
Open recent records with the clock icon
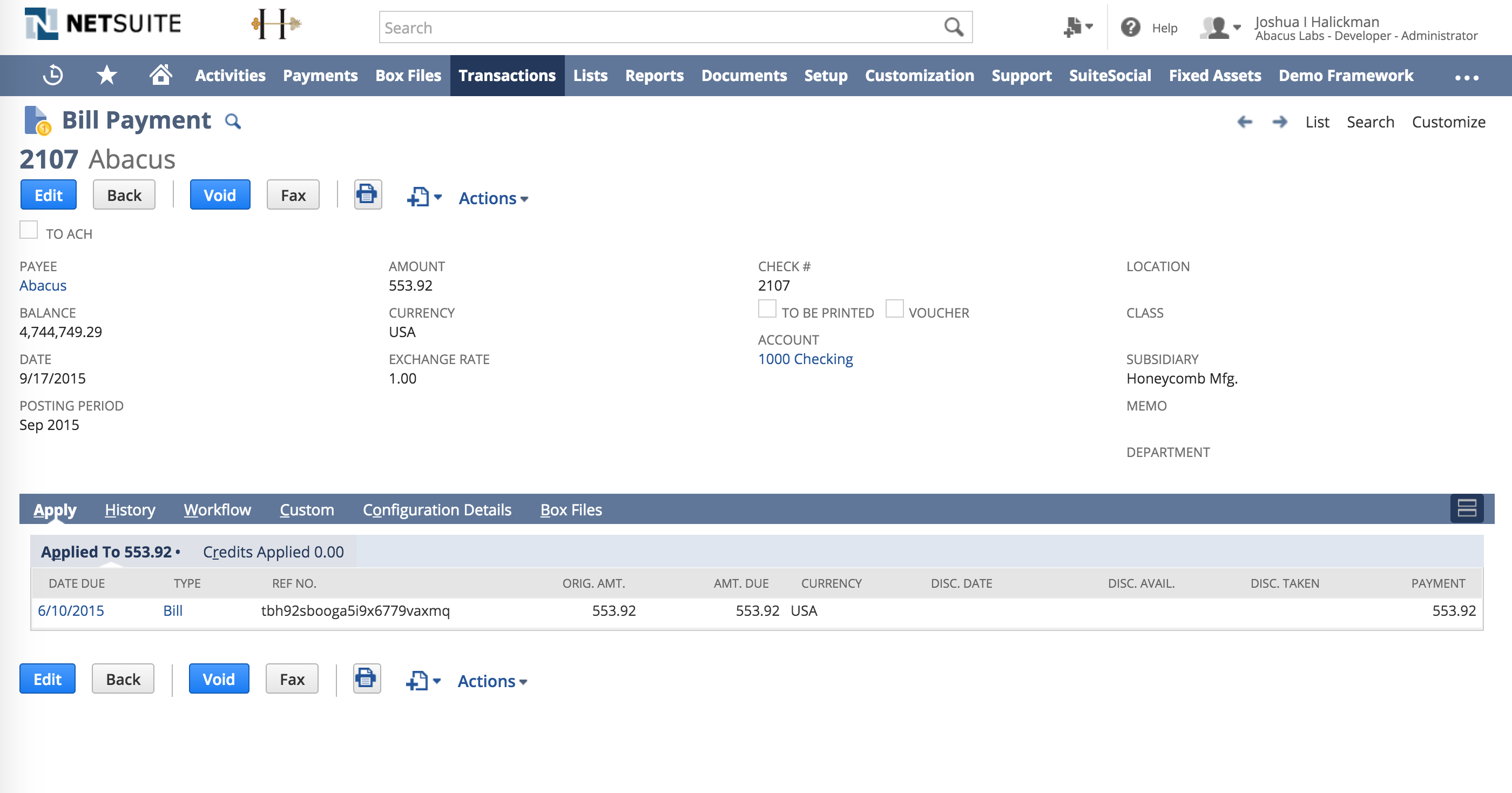pyautogui.click(x=52, y=75)
